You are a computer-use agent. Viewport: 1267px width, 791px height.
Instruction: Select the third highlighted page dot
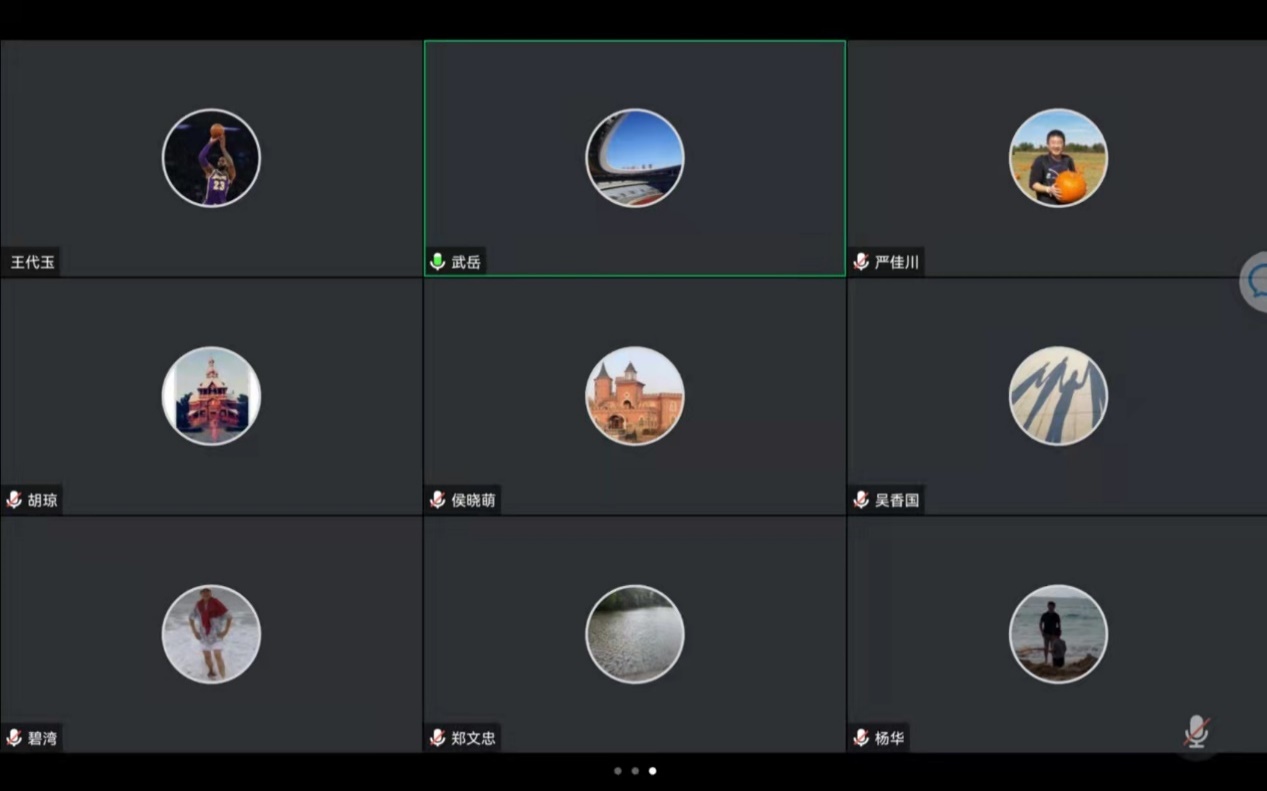click(653, 771)
